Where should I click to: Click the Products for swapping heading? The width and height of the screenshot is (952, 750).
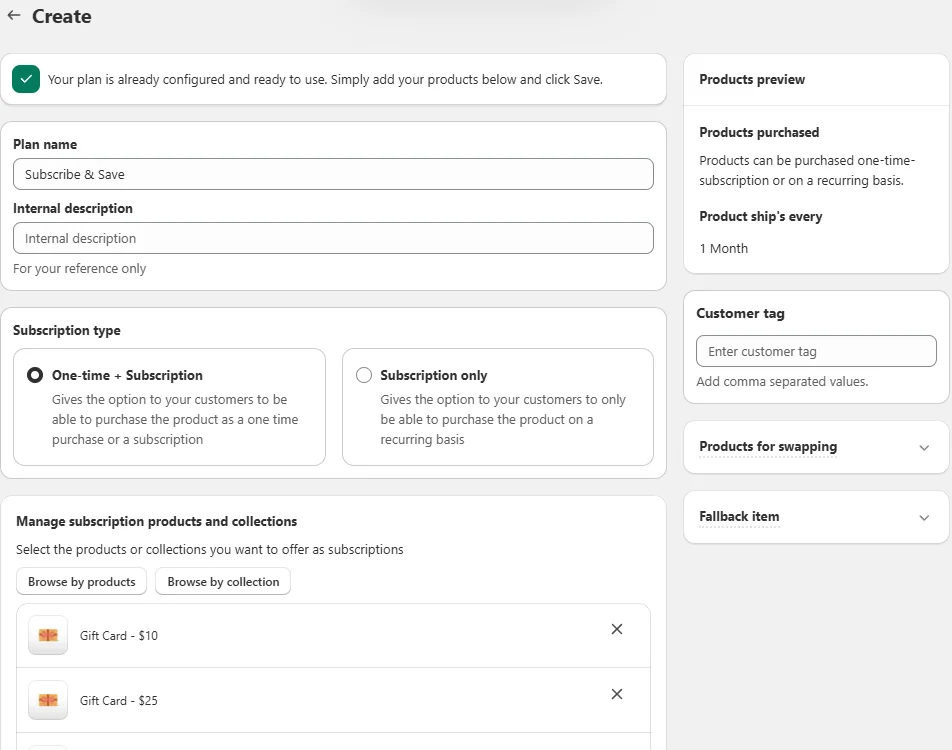pos(768,446)
